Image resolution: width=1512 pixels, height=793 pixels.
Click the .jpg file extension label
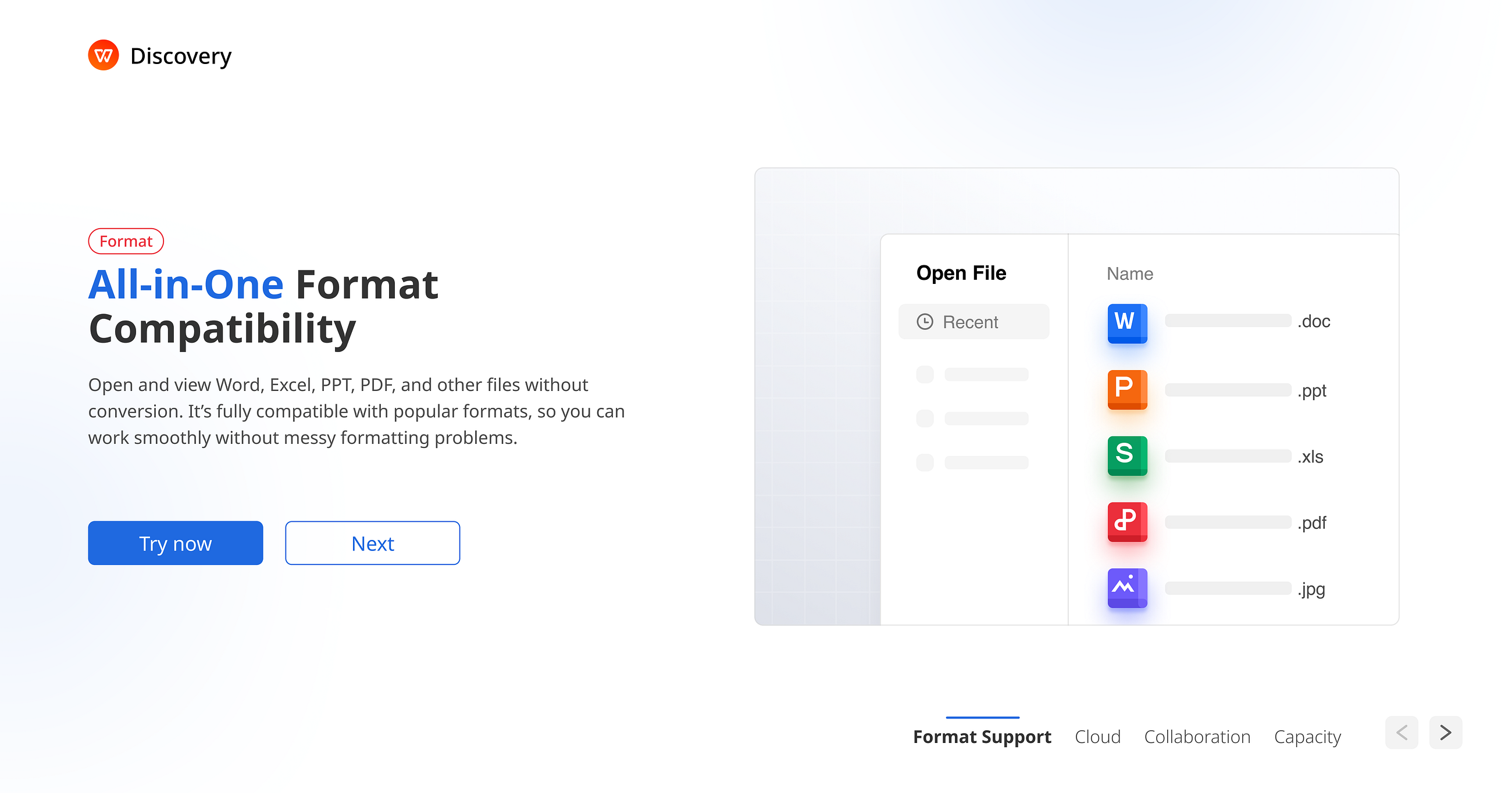point(1311,589)
